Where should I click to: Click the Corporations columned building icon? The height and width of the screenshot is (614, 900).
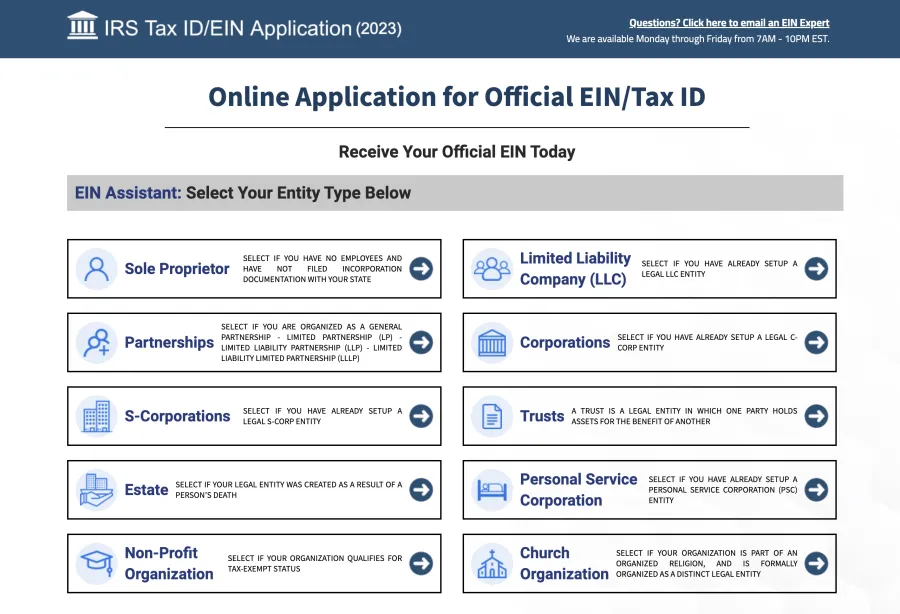click(x=492, y=343)
